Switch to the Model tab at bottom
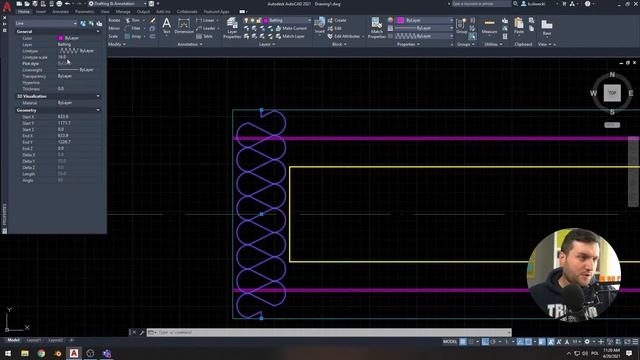This screenshot has height=360, width=640. (13, 340)
